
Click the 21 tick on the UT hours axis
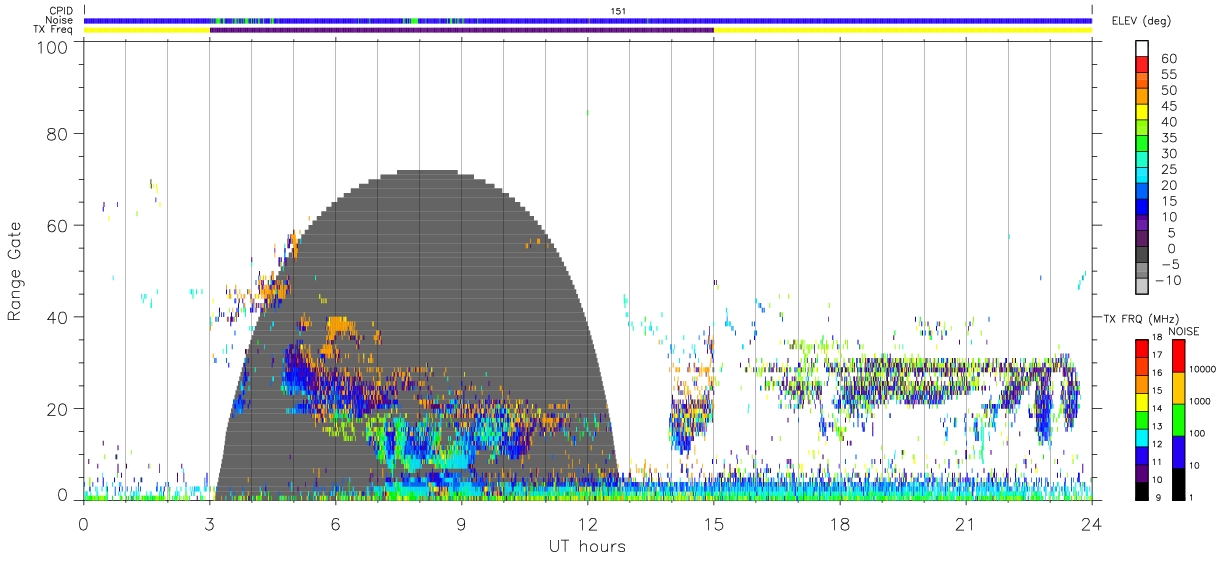coord(966,523)
